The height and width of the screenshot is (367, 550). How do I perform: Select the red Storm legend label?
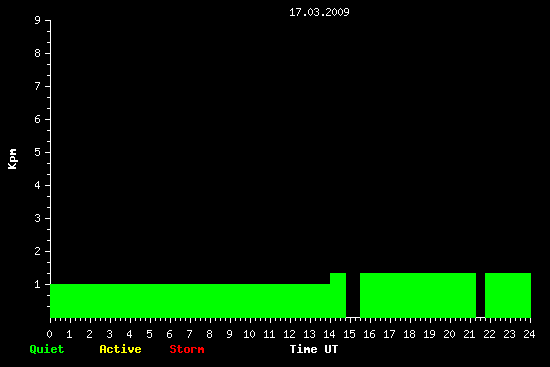point(187,349)
